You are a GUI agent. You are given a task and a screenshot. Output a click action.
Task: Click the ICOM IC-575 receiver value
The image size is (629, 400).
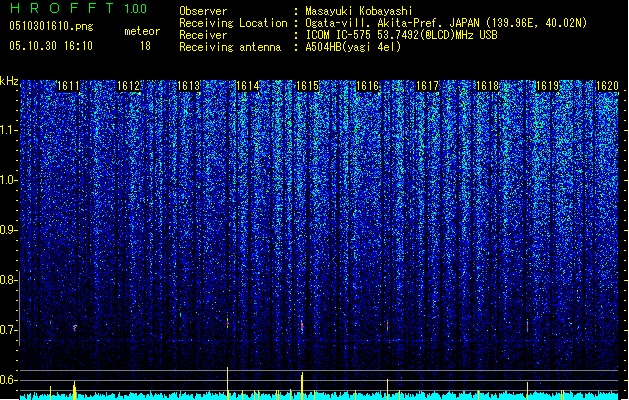point(402,35)
